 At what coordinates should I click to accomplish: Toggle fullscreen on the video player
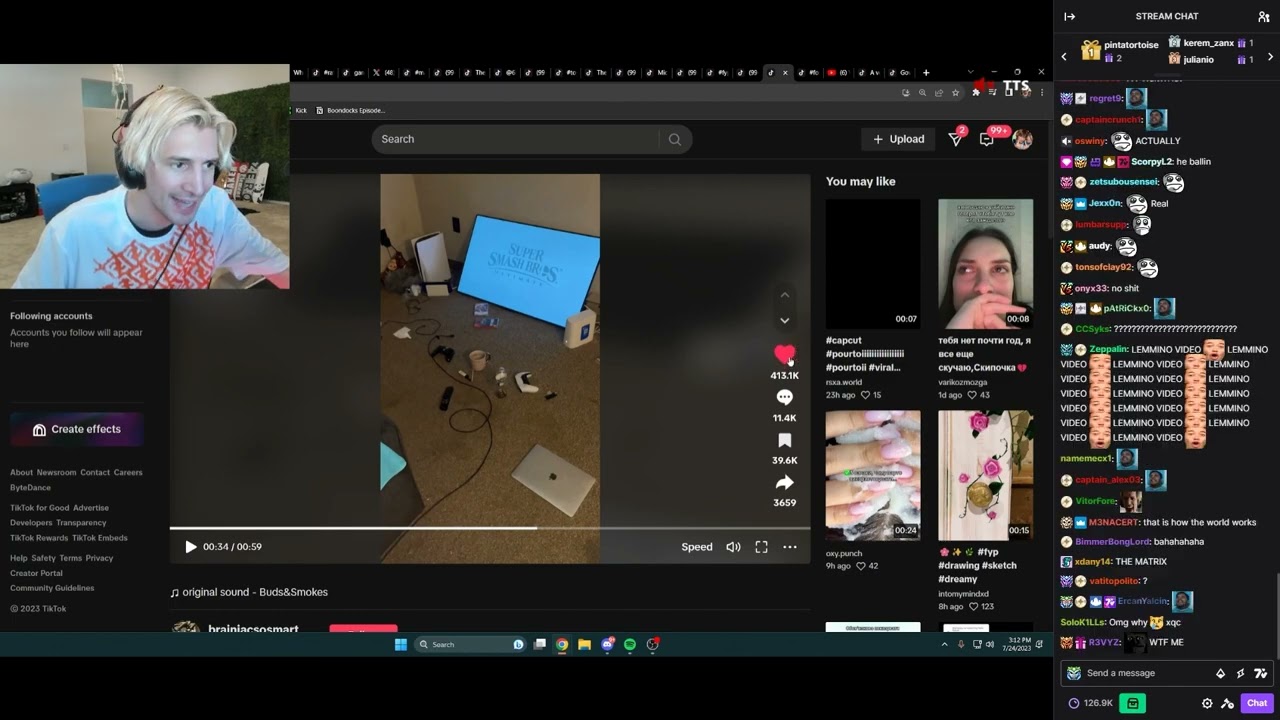(761, 547)
